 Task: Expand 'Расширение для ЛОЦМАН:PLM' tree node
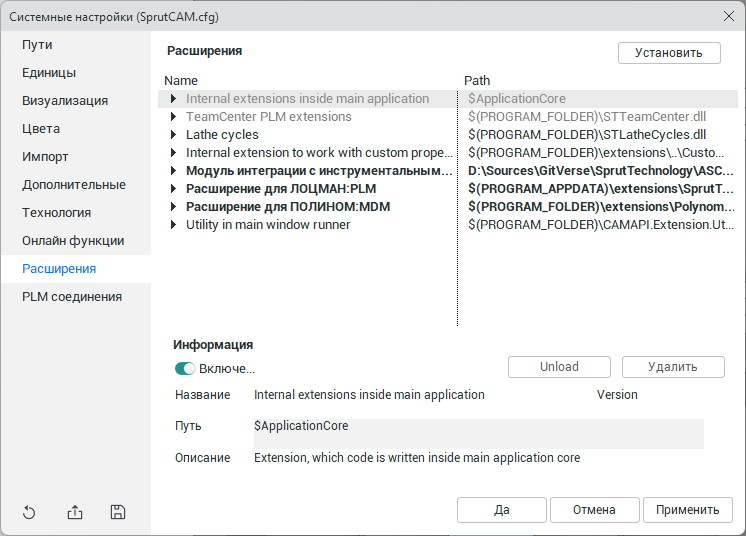173,189
